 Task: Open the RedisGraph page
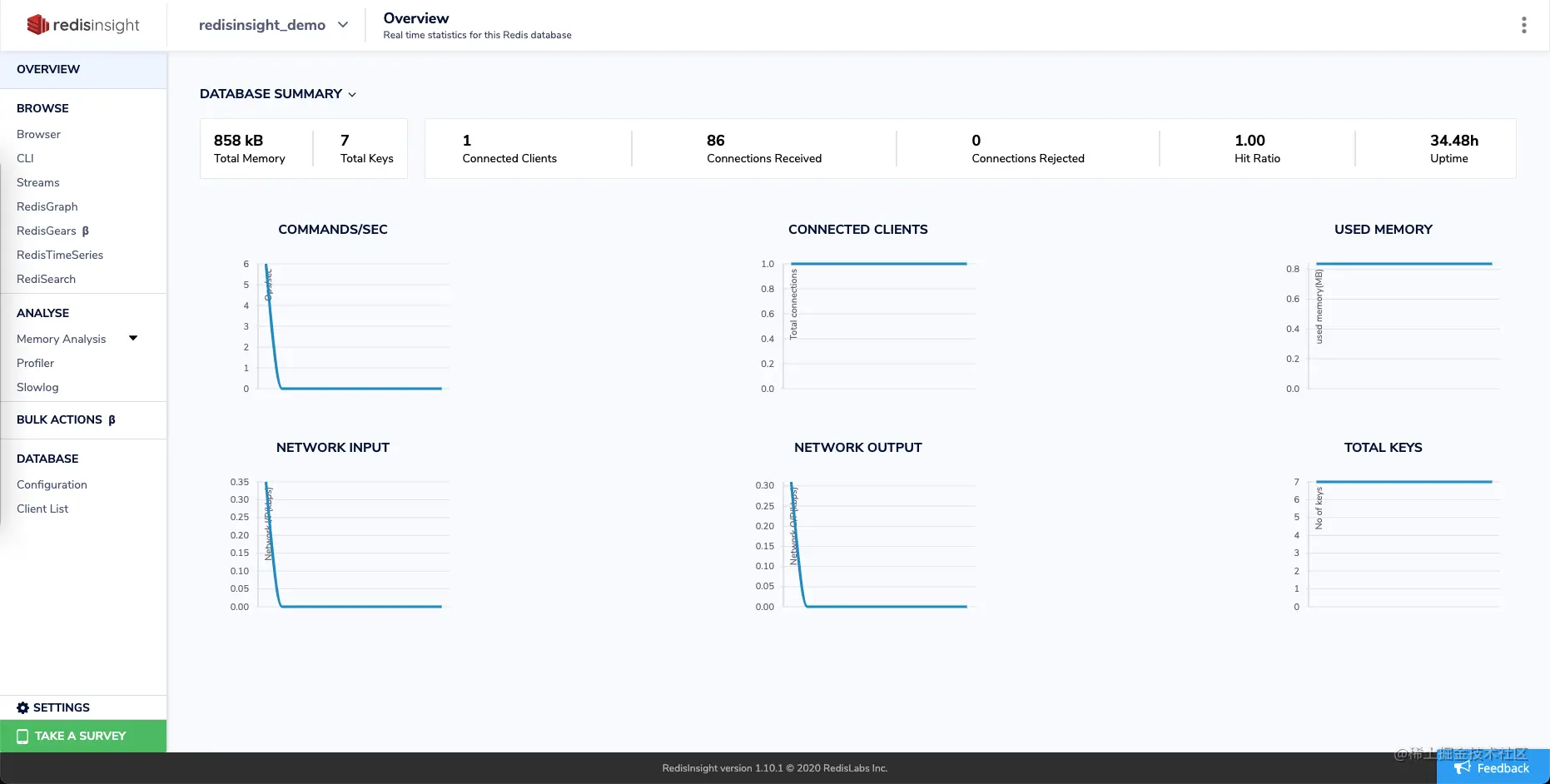point(47,206)
